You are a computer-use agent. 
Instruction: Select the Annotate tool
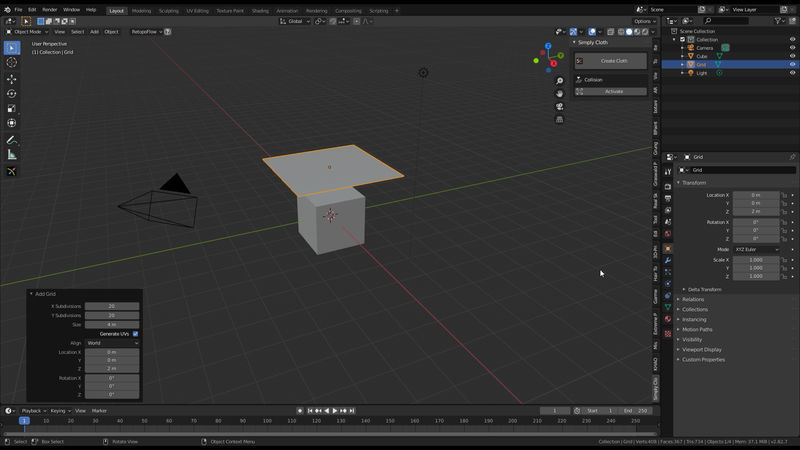12,140
